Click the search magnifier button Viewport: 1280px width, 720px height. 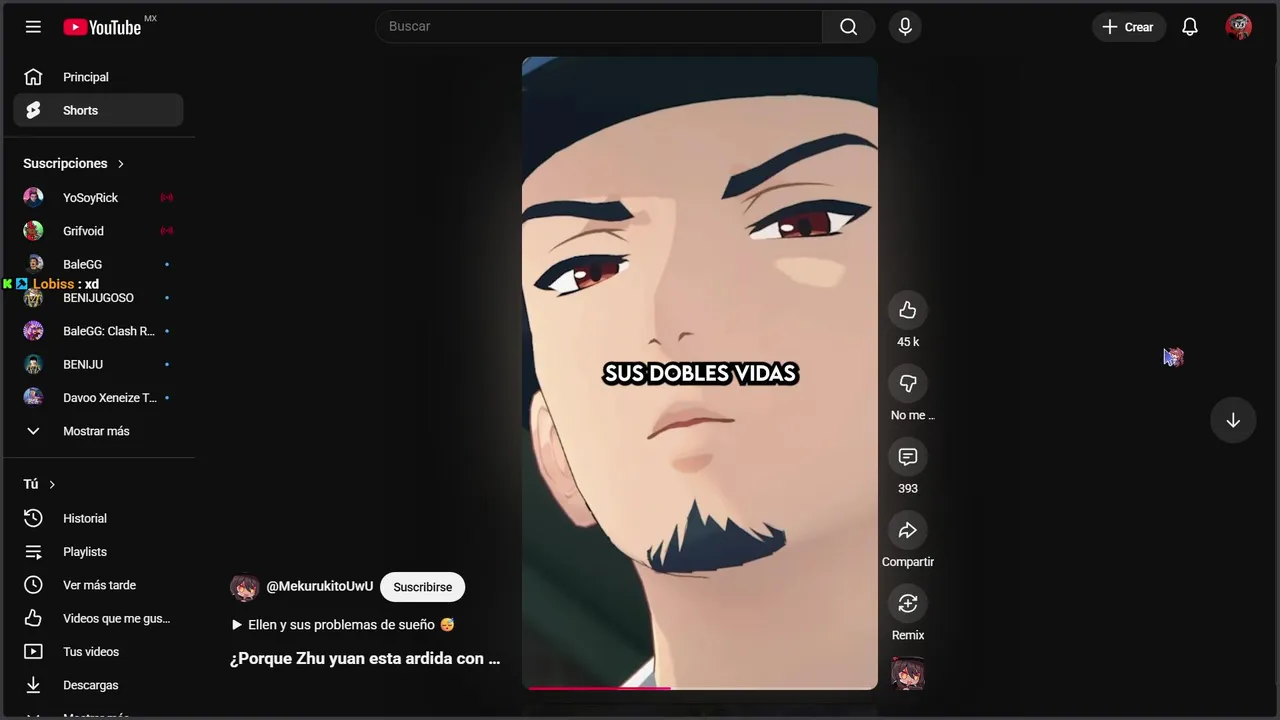click(x=848, y=27)
